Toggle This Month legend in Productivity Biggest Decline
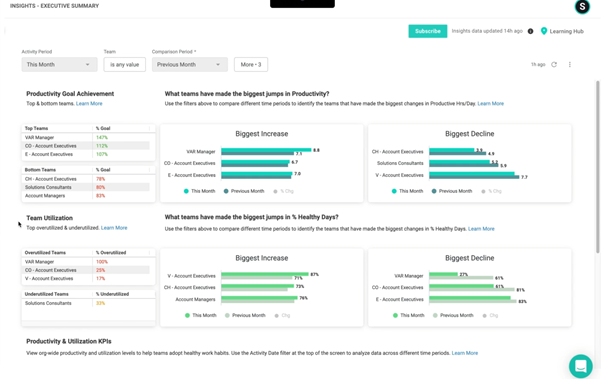 [x=407, y=191]
